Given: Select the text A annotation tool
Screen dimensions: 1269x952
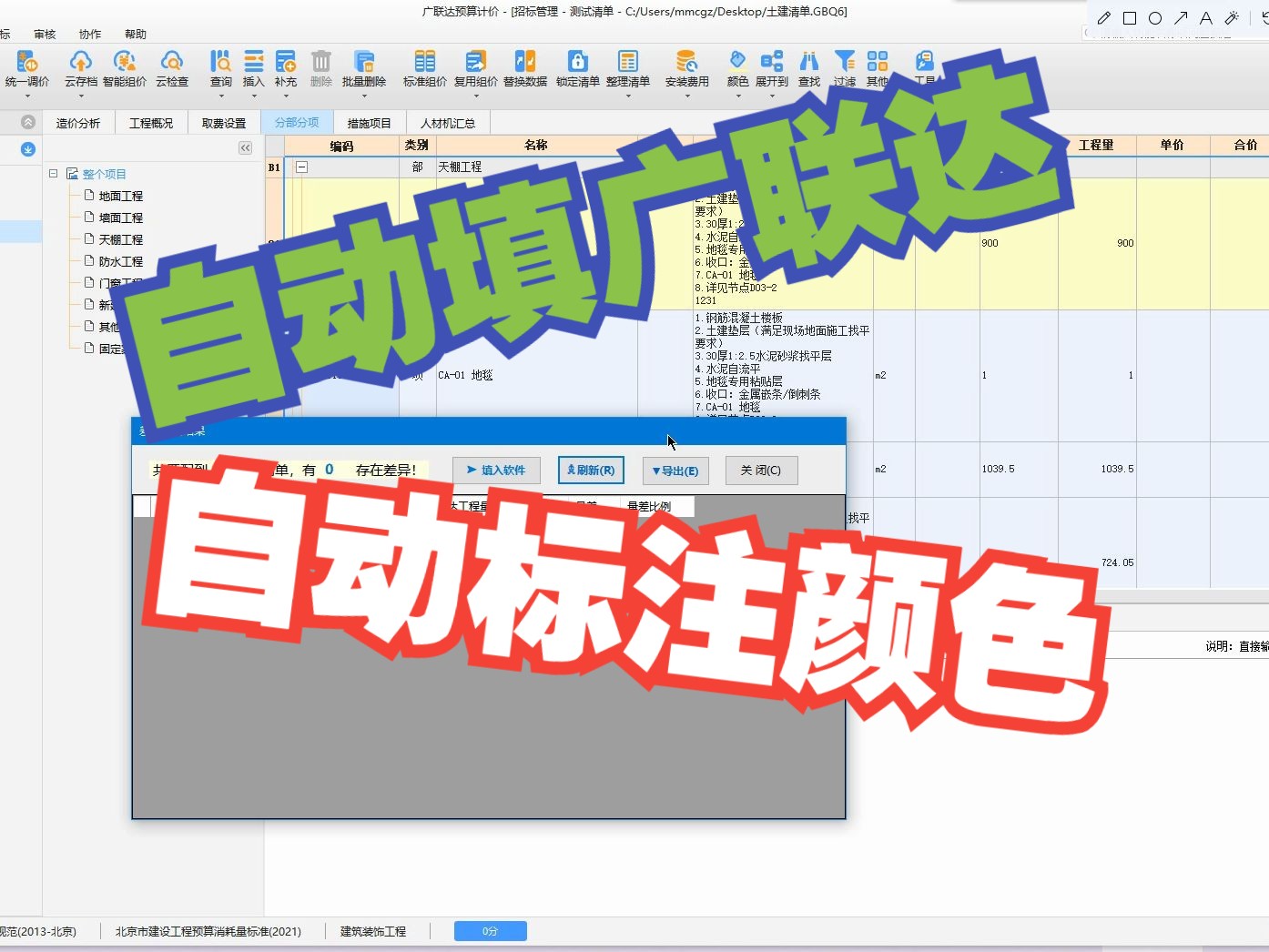Looking at the screenshot, I should click(1206, 18).
